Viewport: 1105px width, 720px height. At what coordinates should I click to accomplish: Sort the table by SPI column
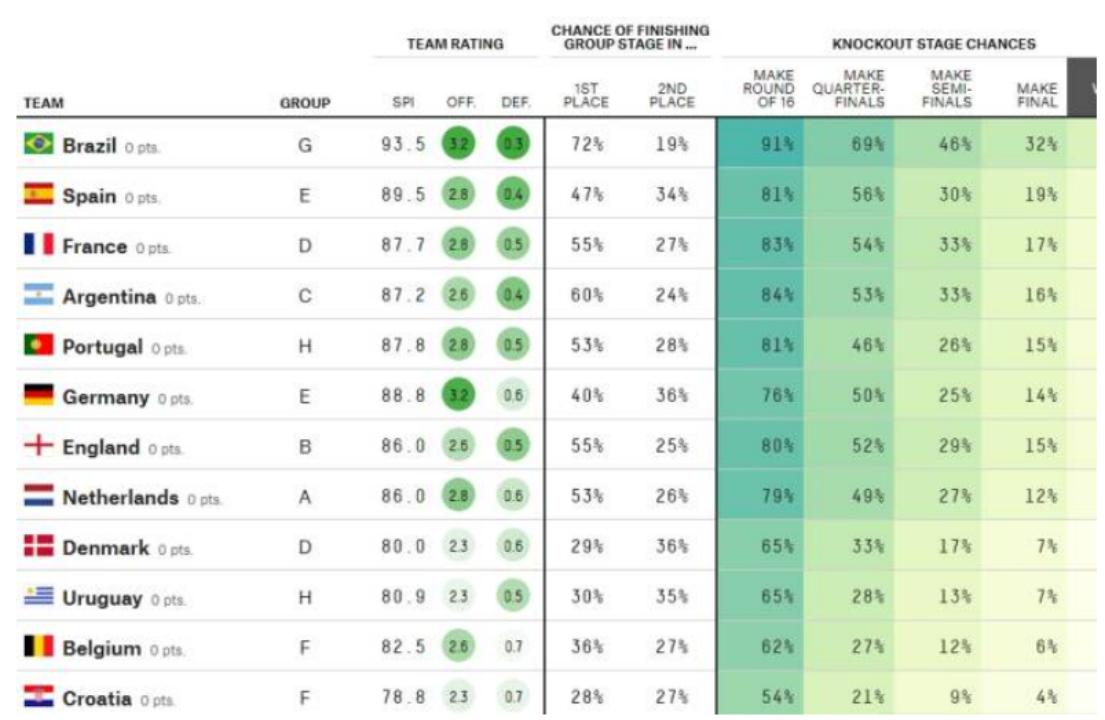point(403,102)
